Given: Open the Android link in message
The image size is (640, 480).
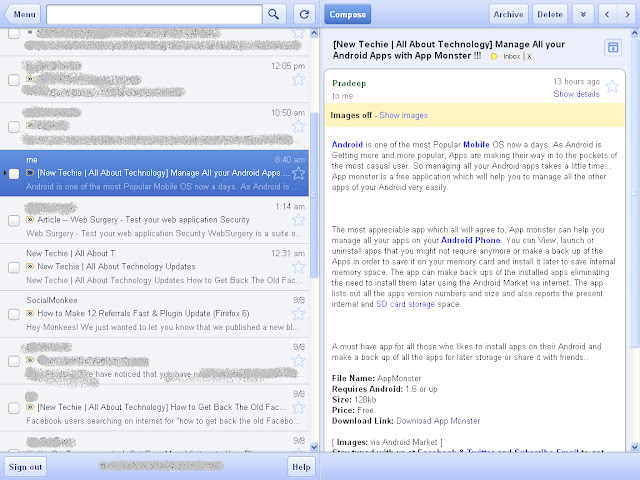Looking at the screenshot, I should point(347,144).
